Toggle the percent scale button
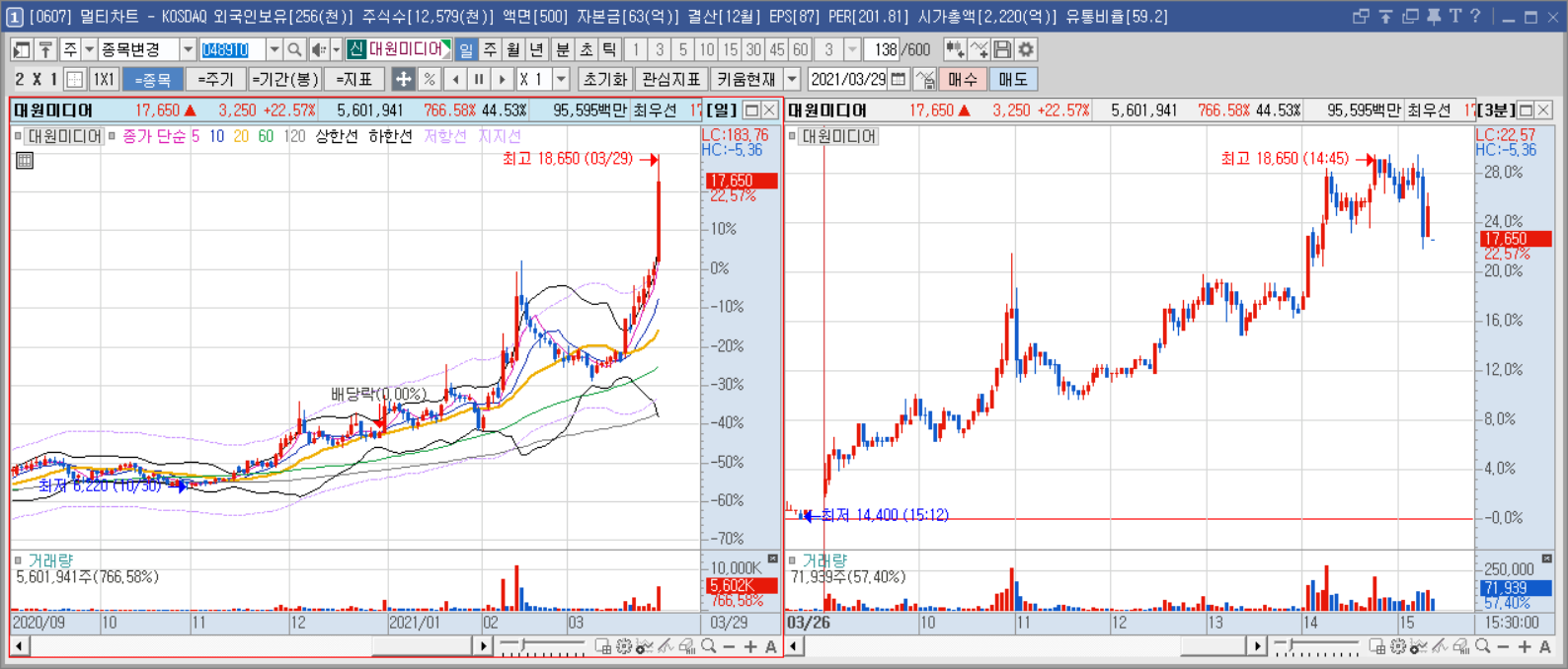 point(430,79)
